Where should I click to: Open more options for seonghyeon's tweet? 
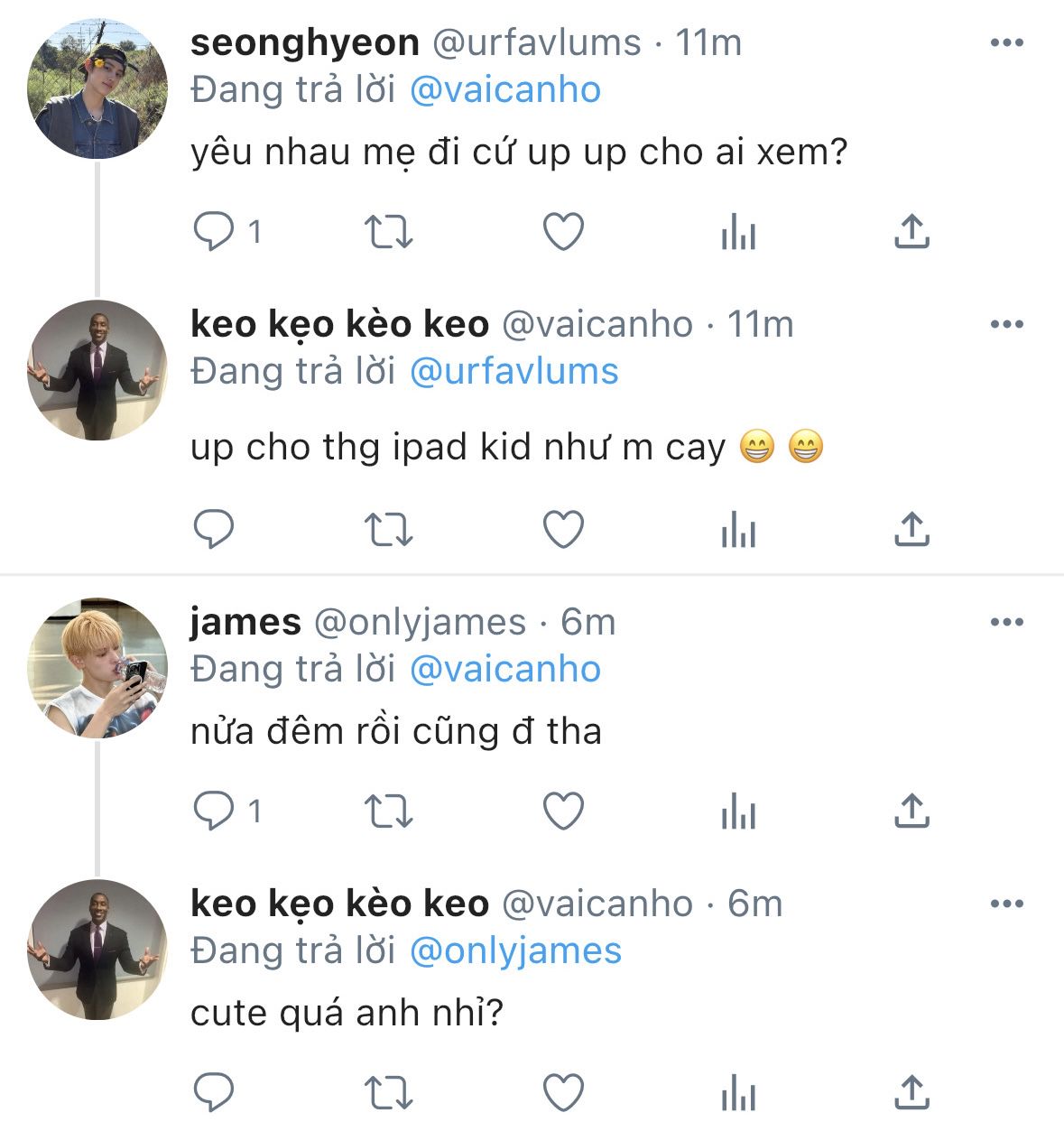pos(1006,42)
